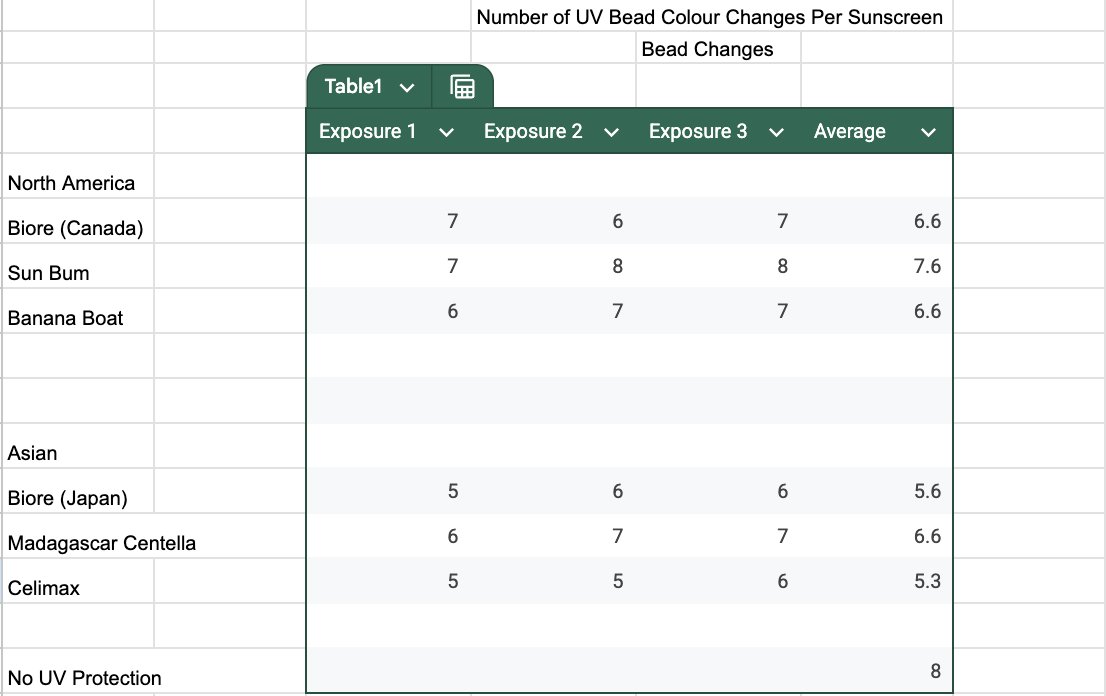Select the Table1 name label
The image size is (1106, 696).
(x=354, y=87)
